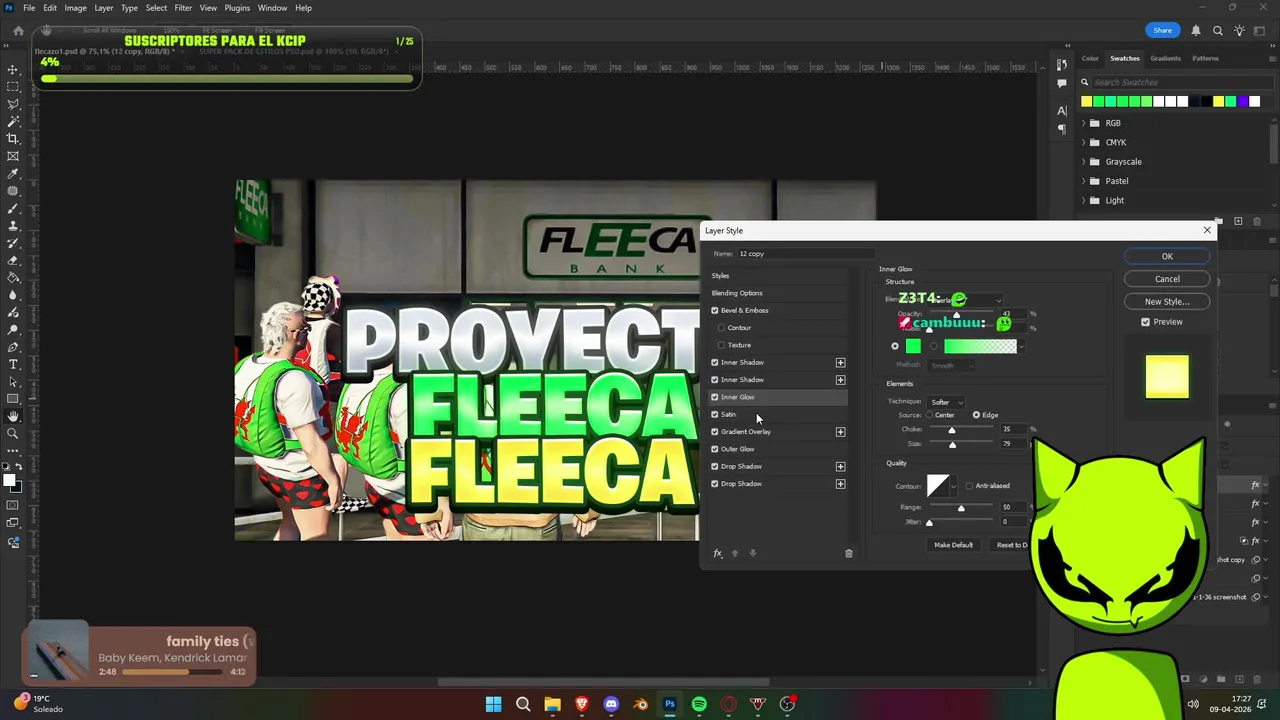
Task: Toggle Bevel & Emboss checkbox
Action: (x=715, y=311)
